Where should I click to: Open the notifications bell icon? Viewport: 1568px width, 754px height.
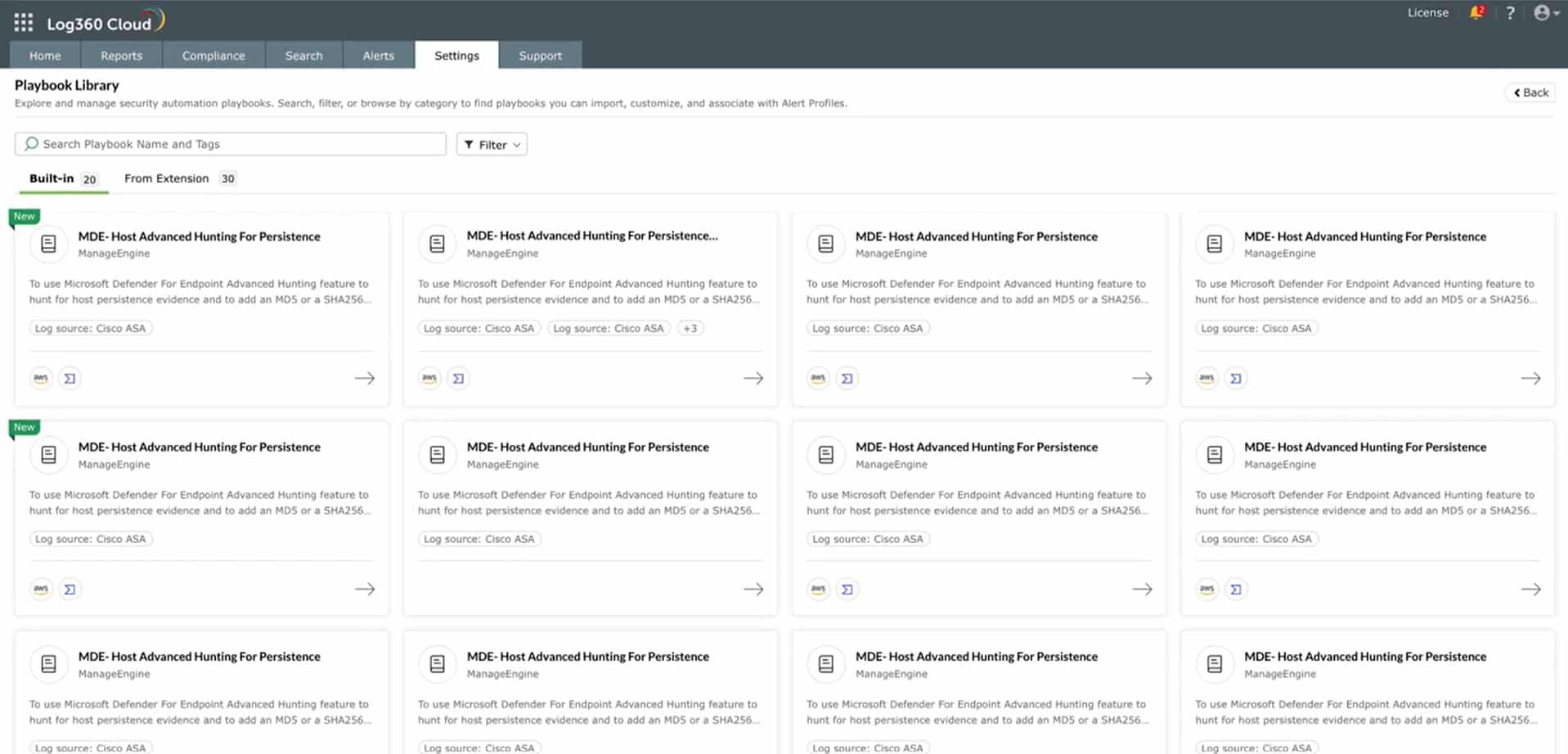point(1476,12)
